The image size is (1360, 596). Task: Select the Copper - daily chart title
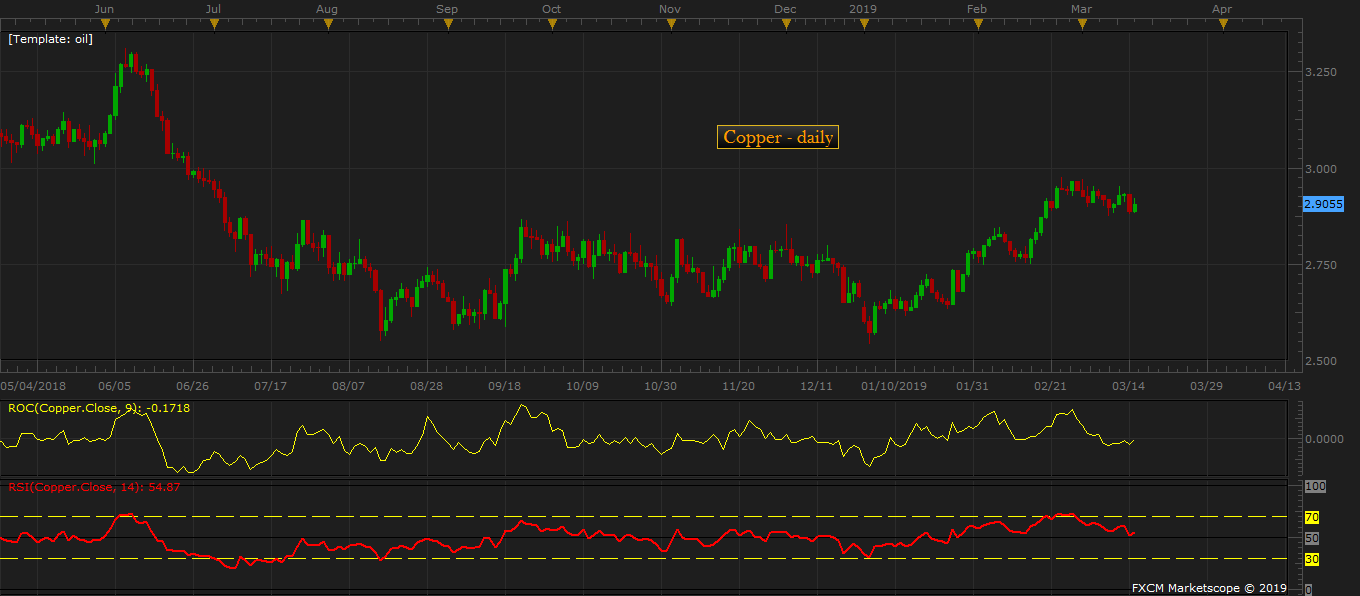tap(777, 138)
